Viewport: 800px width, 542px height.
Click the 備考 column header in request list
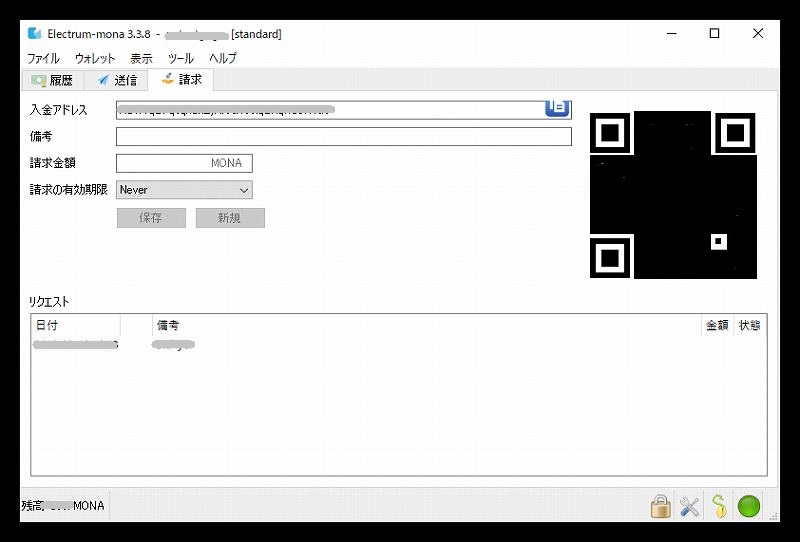click(427, 325)
